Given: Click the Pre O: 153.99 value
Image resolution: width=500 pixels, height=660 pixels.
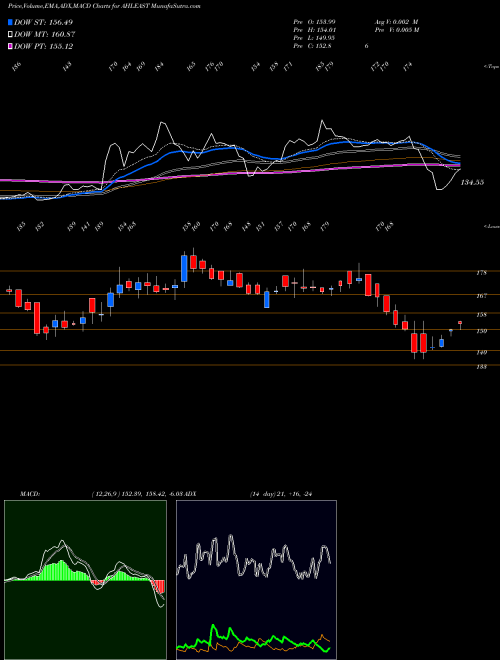Looking at the screenshot, I should pyautogui.click(x=314, y=22).
